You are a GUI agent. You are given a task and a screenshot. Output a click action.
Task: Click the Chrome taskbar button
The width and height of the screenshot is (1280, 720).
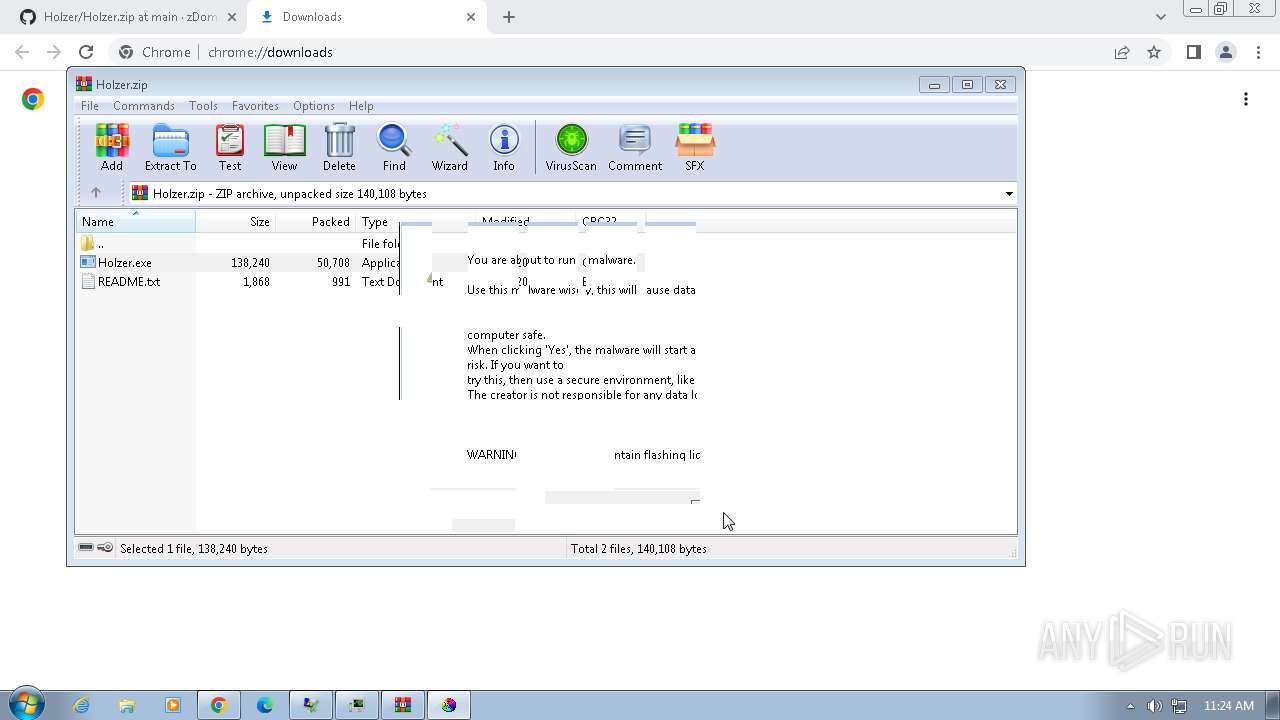[219, 705]
